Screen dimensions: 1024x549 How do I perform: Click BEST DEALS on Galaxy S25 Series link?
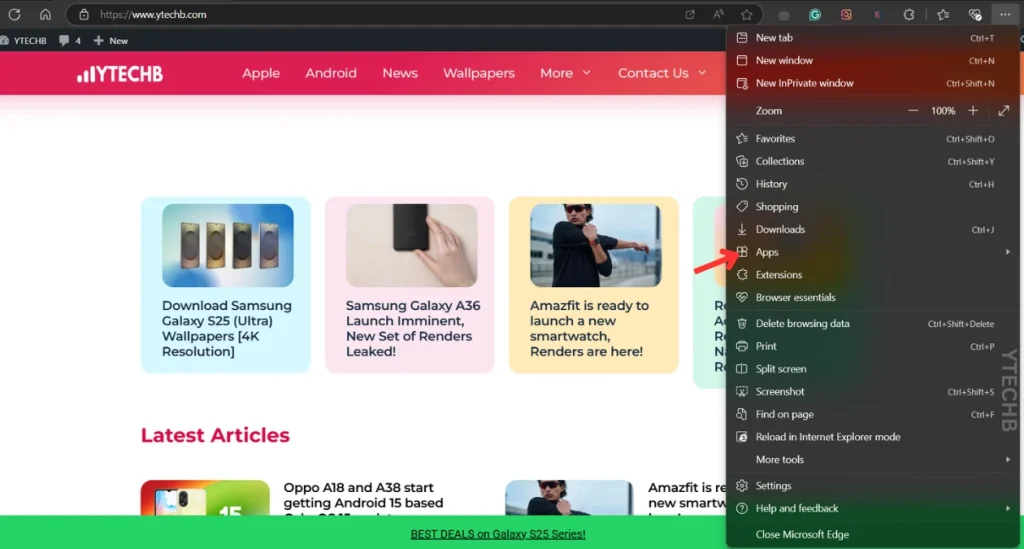click(x=498, y=534)
